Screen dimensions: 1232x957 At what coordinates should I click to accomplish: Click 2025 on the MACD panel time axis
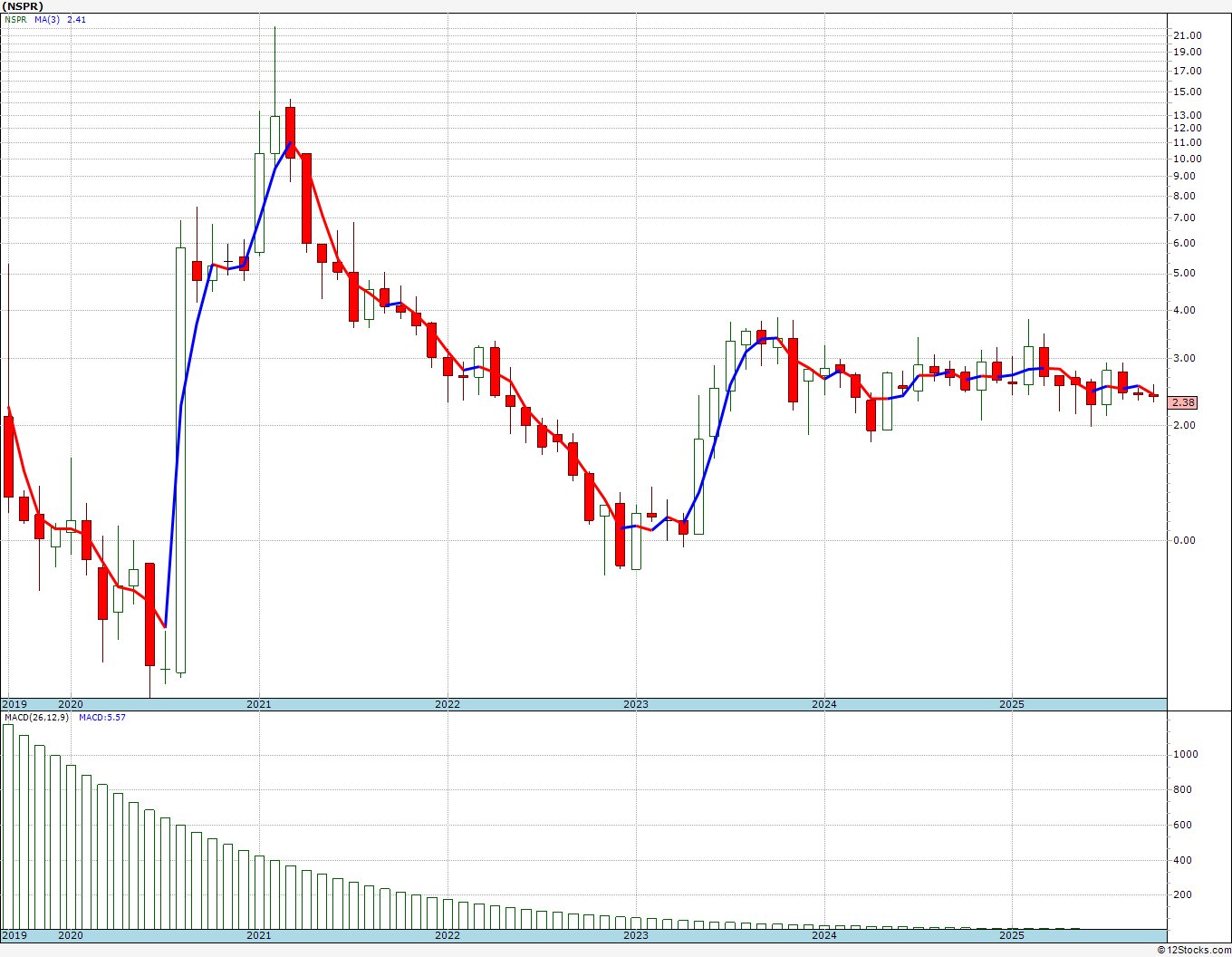point(1012,935)
